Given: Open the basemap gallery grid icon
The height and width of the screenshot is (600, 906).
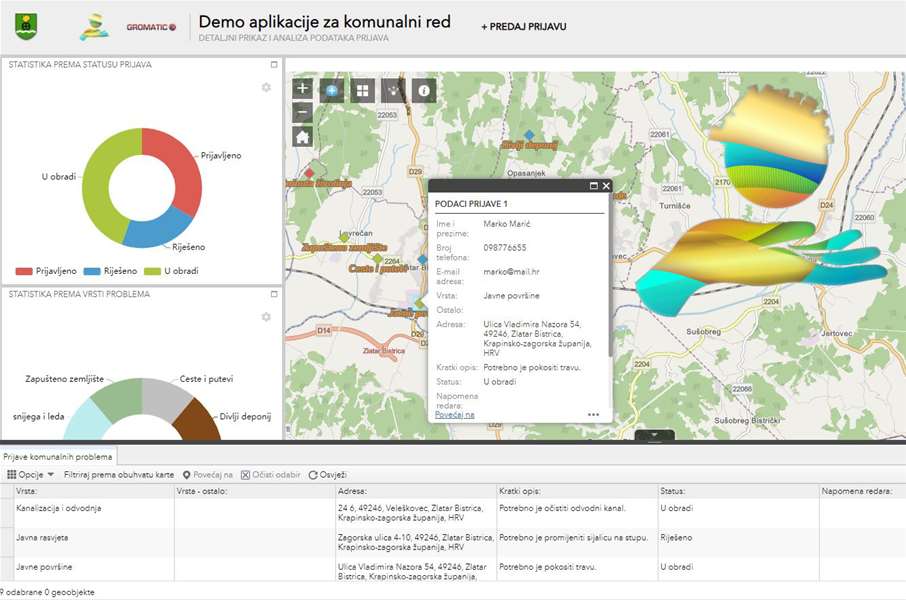Looking at the screenshot, I should tap(362, 90).
